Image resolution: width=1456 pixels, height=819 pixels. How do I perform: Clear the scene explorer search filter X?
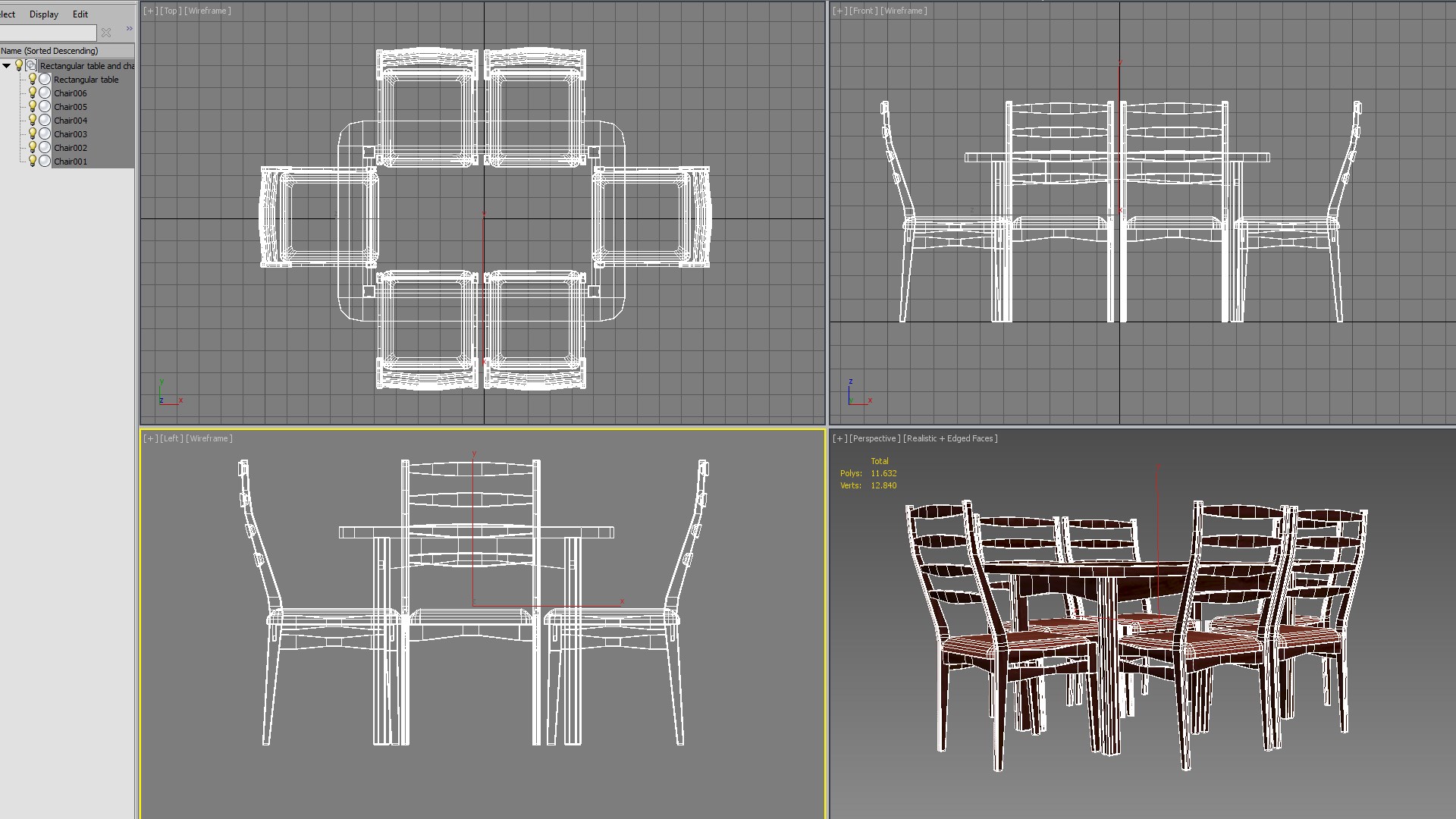tap(106, 33)
